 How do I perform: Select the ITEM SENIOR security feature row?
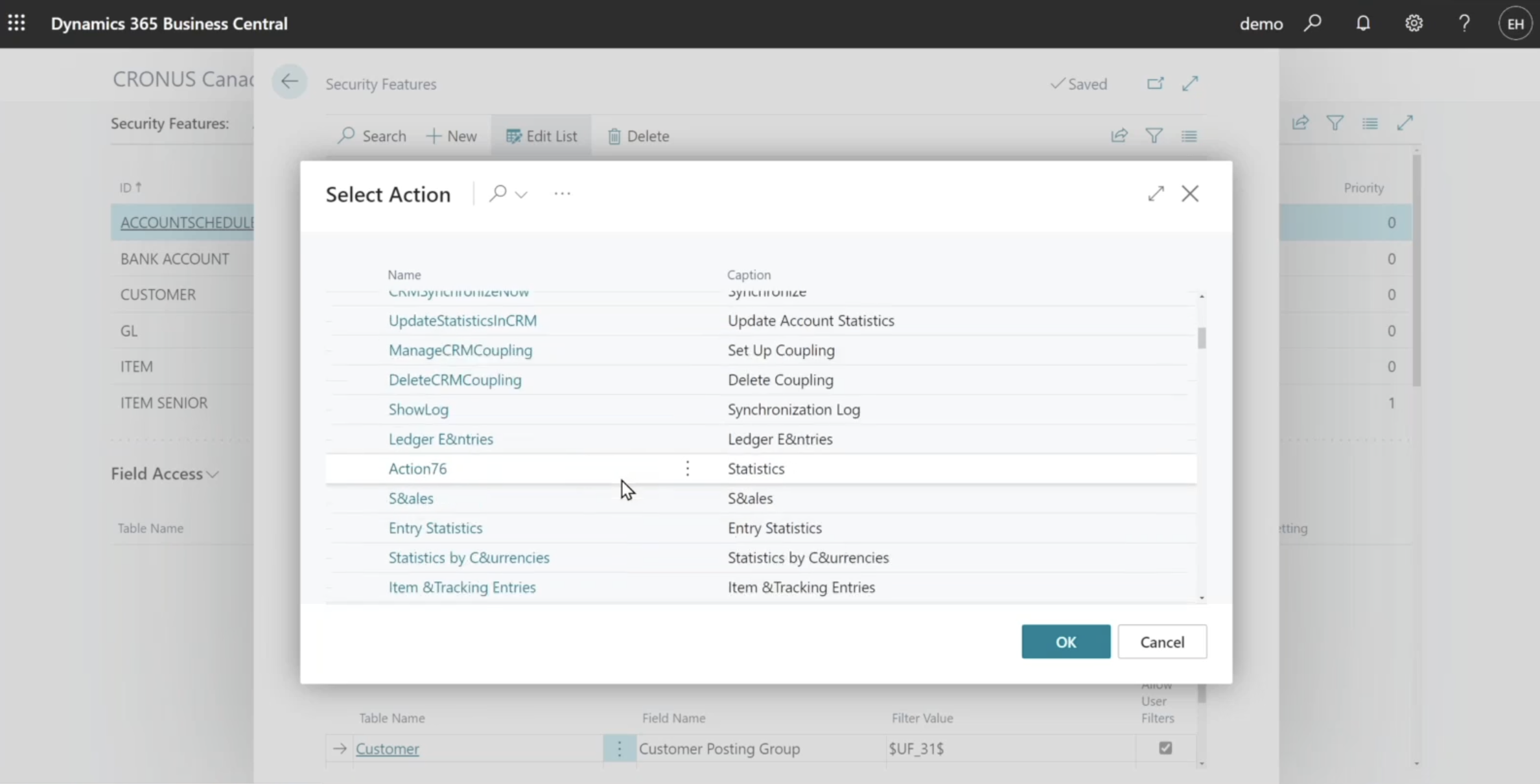(x=164, y=402)
